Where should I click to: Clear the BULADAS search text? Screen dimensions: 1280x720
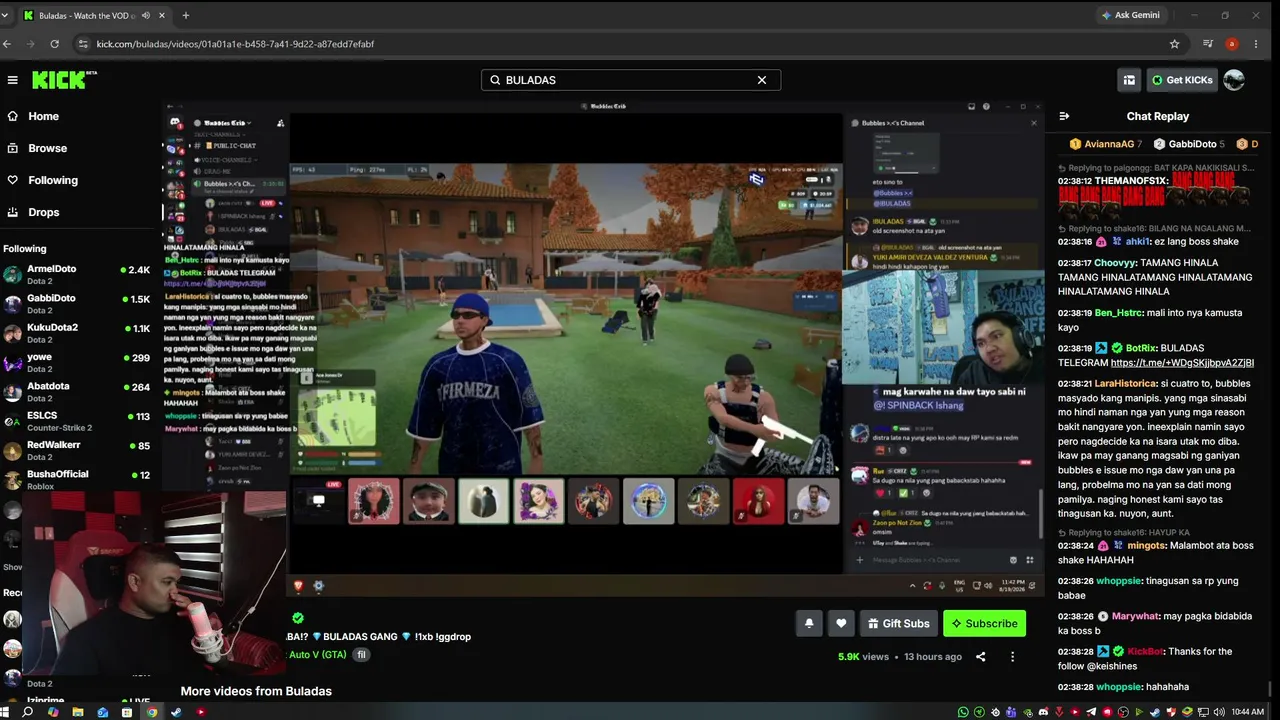(762, 80)
